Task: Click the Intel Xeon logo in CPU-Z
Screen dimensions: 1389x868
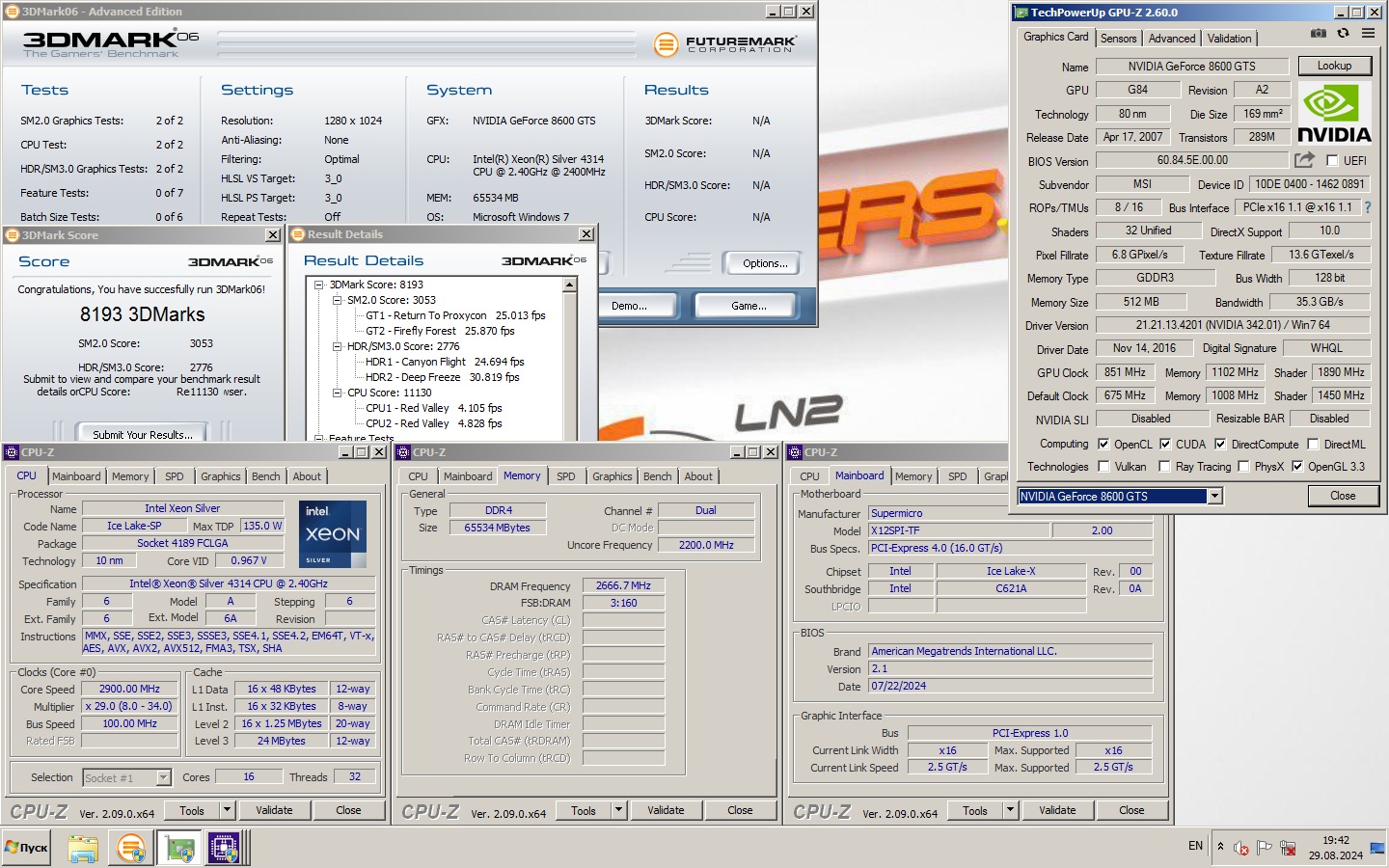Action: point(333,533)
